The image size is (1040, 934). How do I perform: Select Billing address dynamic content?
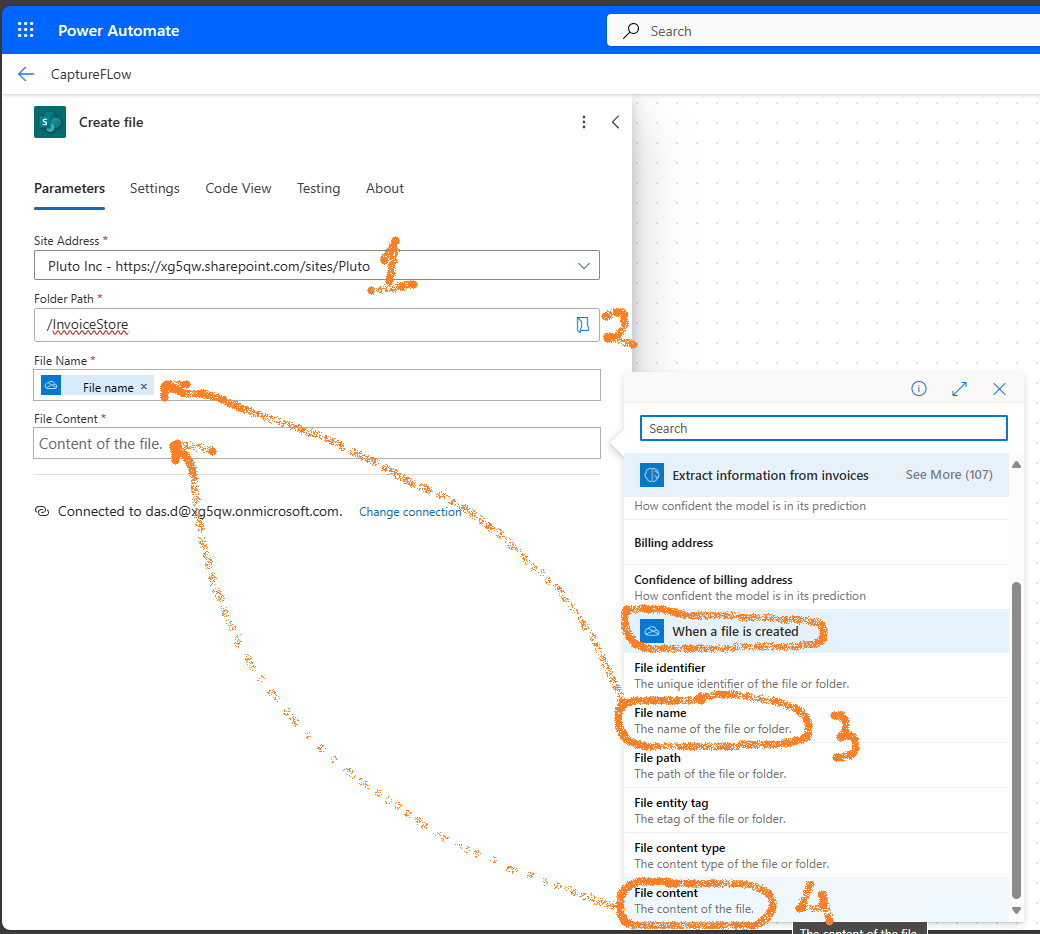(x=816, y=543)
